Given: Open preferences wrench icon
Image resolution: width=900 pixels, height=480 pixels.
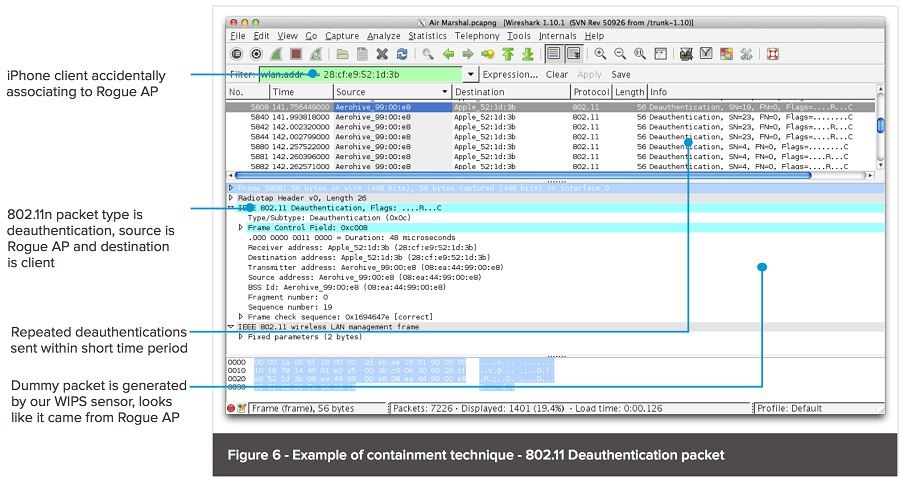Looking at the screenshot, I should [746, 54].
